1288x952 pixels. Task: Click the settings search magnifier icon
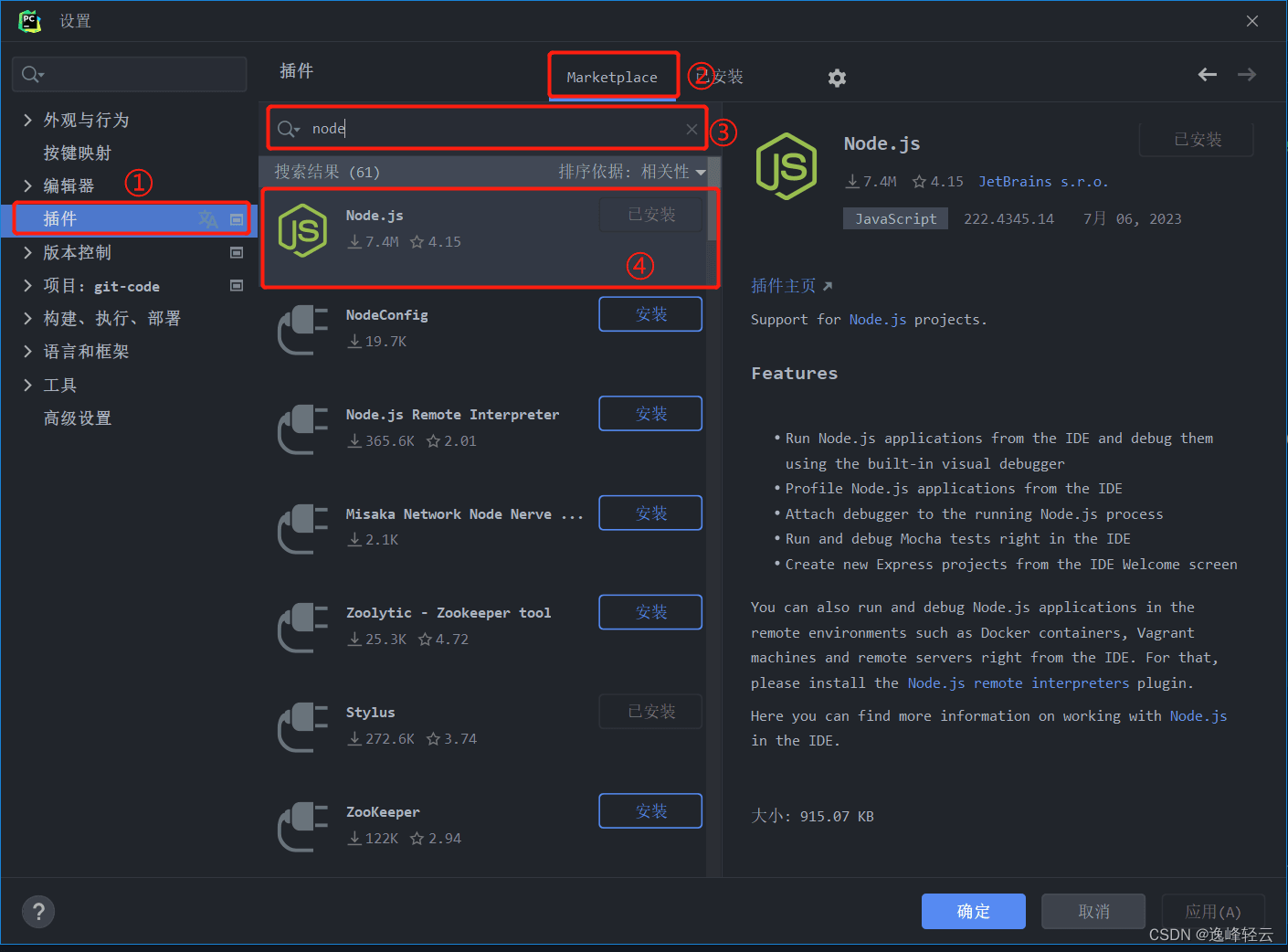pyautogui.click(x=32, y=75)
